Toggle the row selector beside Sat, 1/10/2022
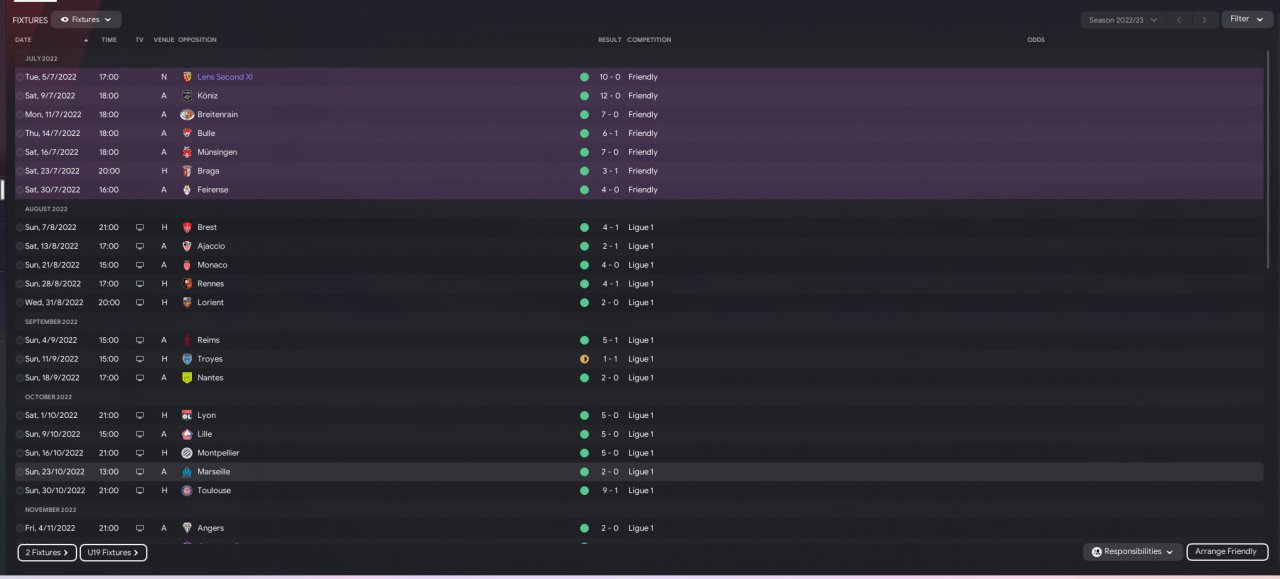The height and width of the screenshot is (579, 1280). click(19, 415)
